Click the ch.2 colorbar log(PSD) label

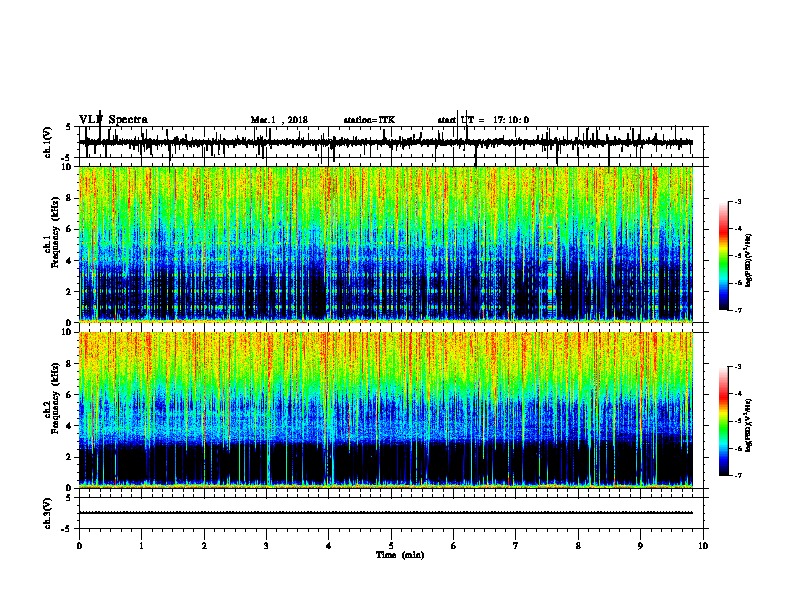748,425
